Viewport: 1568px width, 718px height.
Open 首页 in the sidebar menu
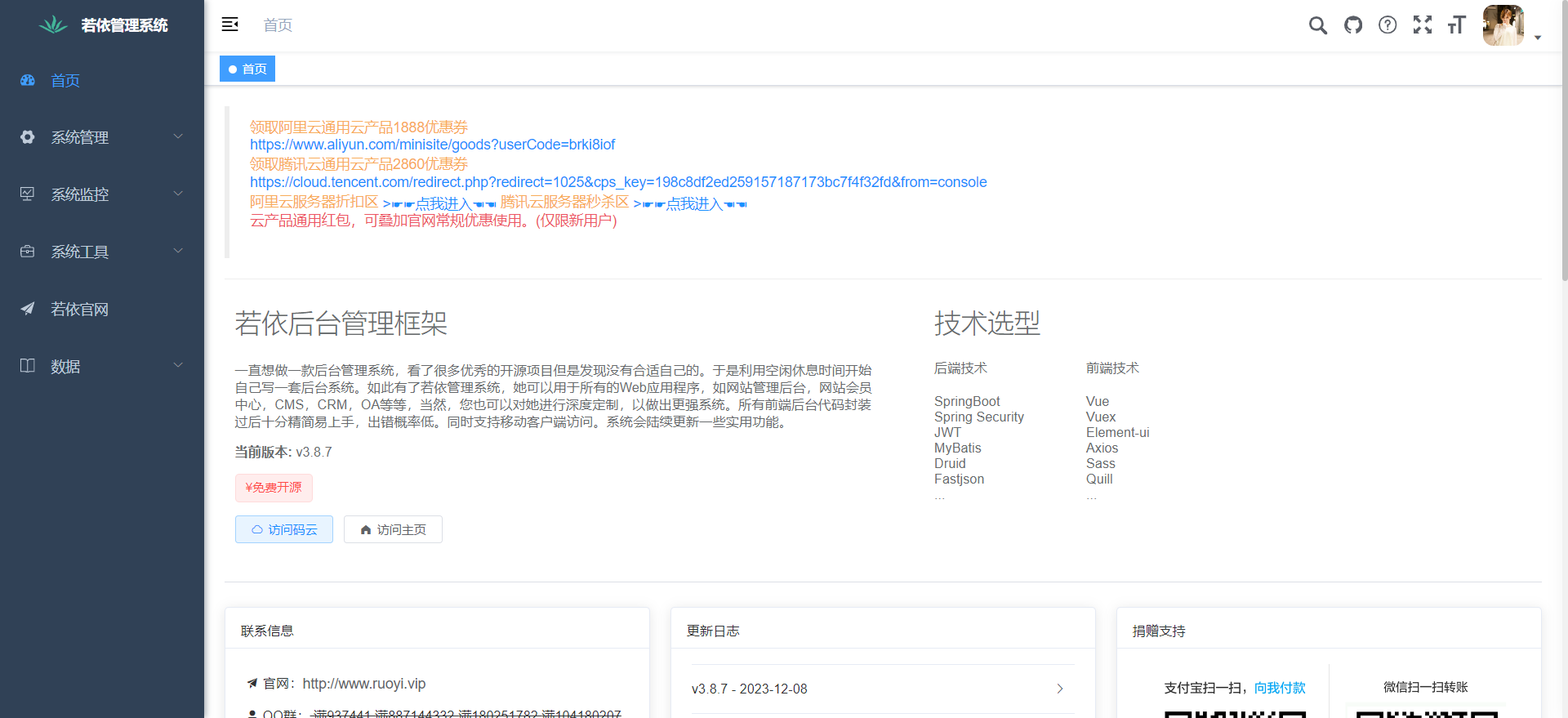(102, 80)
